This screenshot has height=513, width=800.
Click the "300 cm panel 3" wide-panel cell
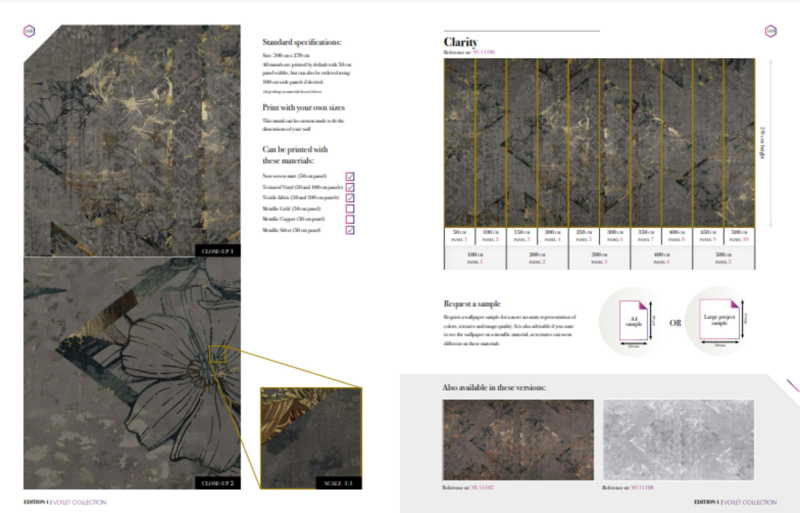pyautogui.click(x=599, y=258)
